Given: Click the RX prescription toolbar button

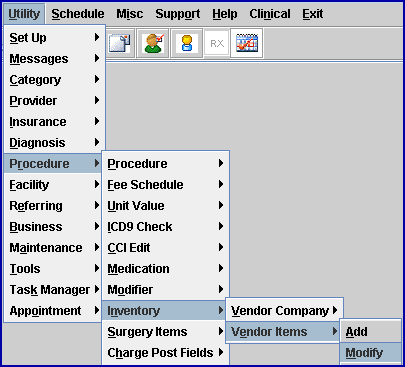Looking at the screenshot, I should tap(217, 43).
